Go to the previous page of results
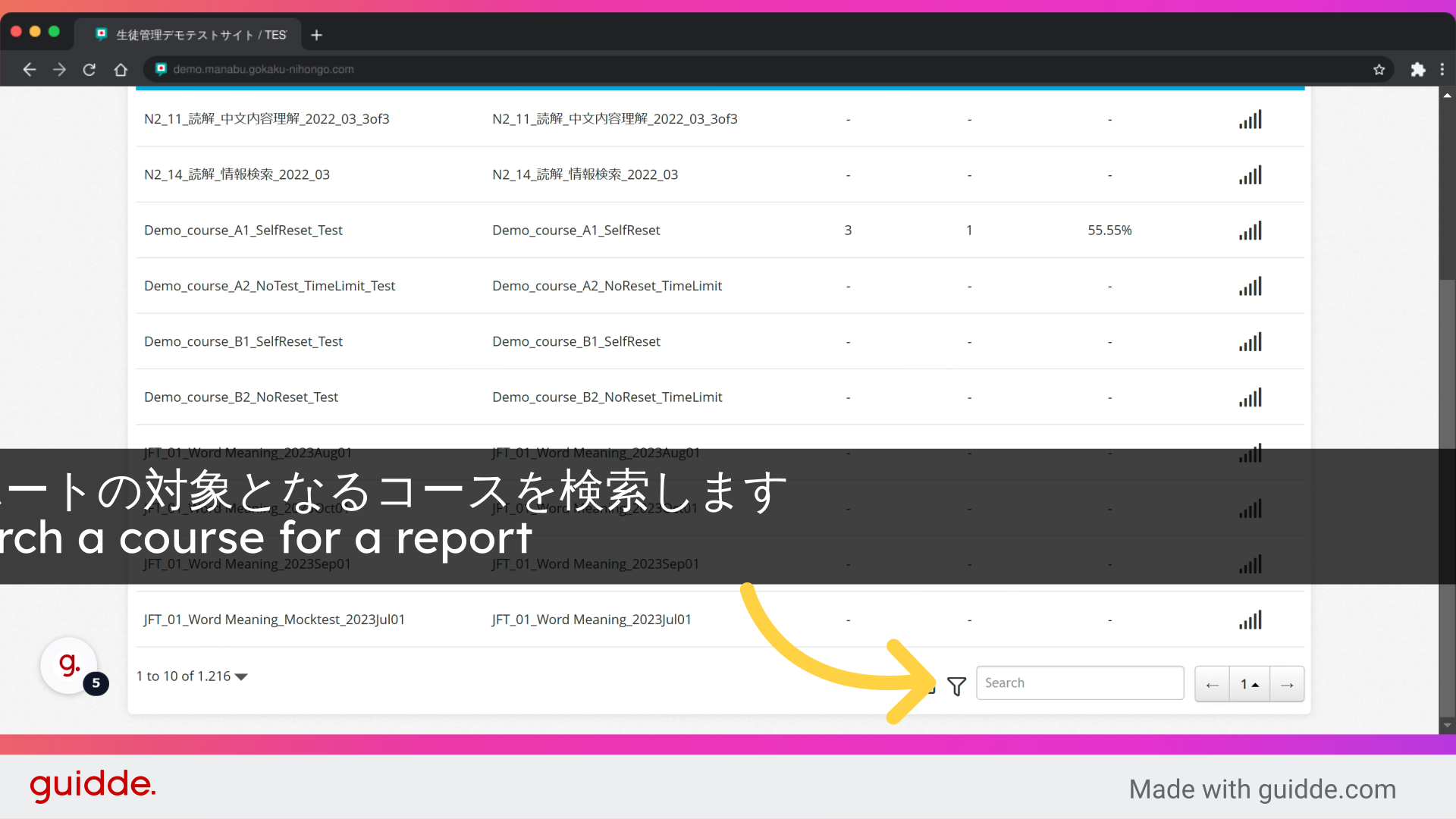 pyautogui.click(x=1212, y=684)
